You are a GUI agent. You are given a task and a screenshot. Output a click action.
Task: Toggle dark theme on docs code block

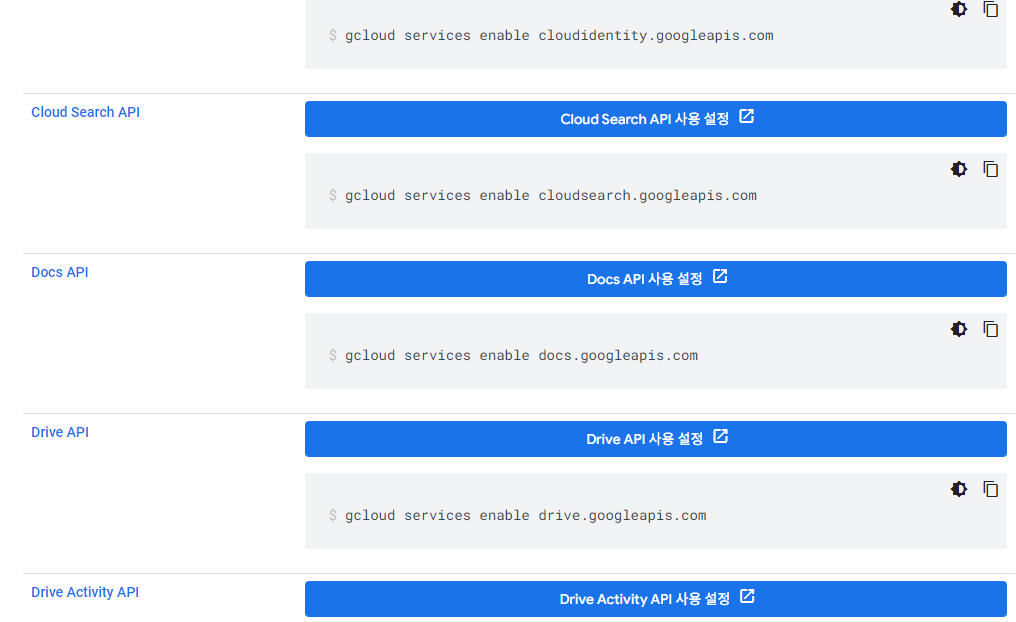959,329
